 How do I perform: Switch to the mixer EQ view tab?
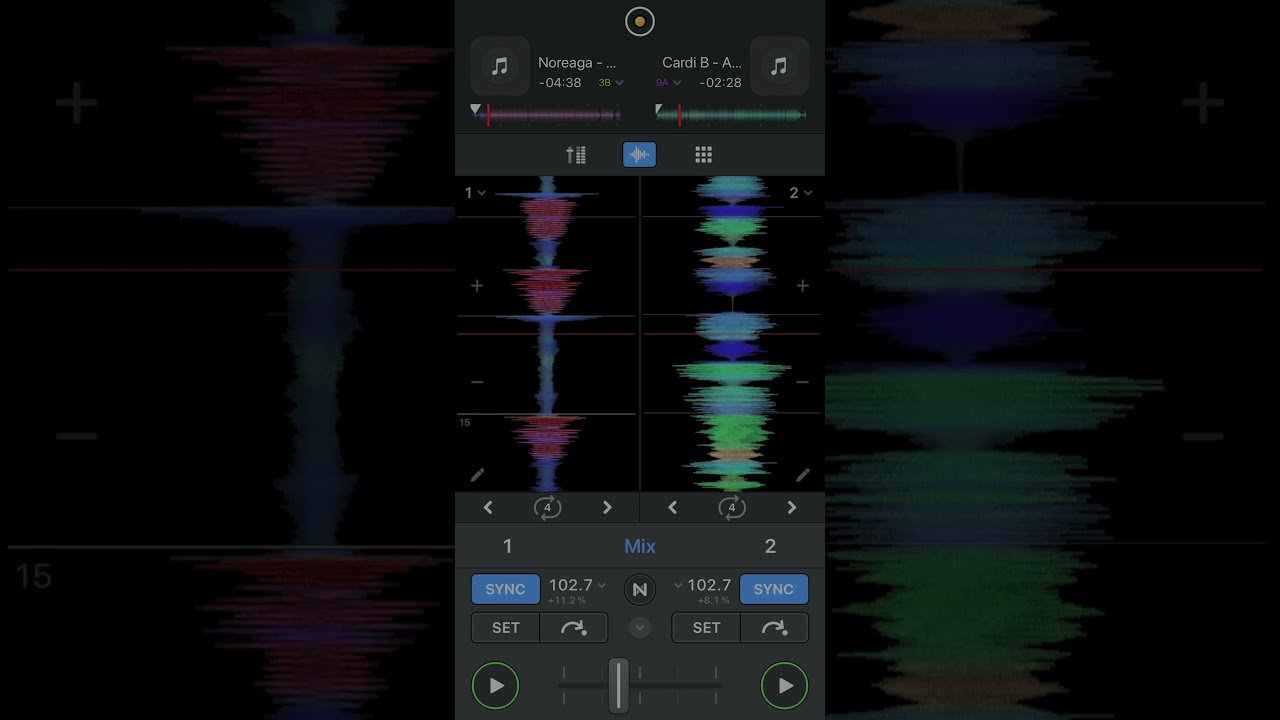tap(576, 155)
